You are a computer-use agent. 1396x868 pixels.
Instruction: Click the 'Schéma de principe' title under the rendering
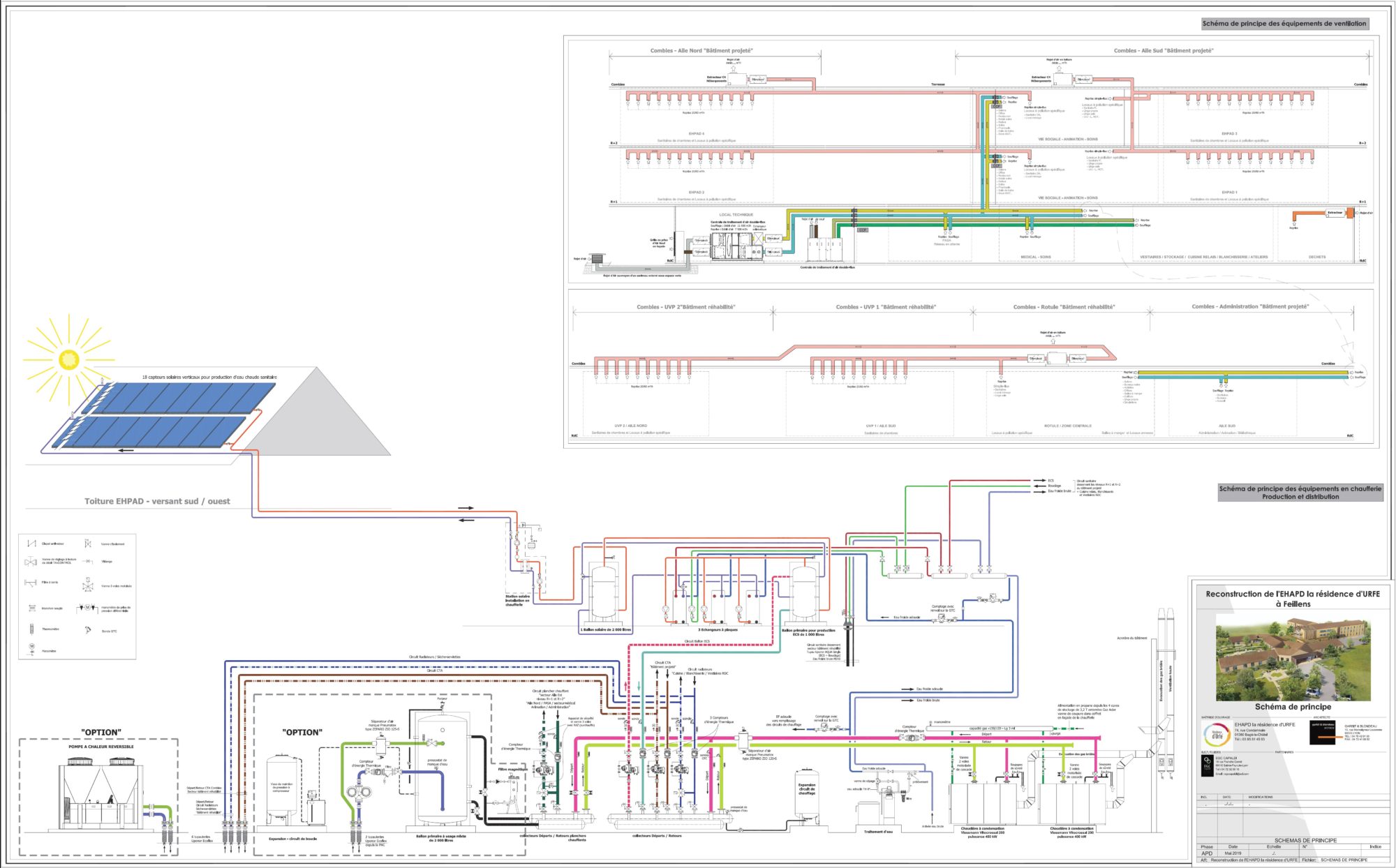click(x=1293, y=707)
